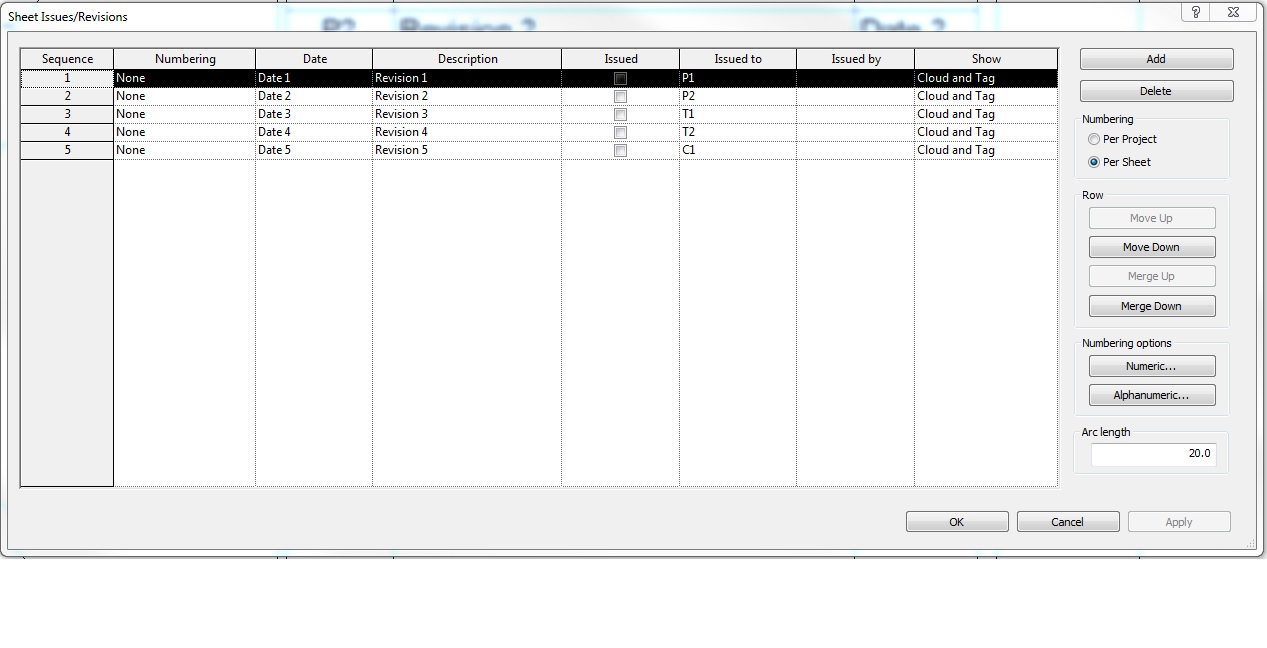
Task: Open the dialog Help question mark icon
Action: coord(1196,12)
